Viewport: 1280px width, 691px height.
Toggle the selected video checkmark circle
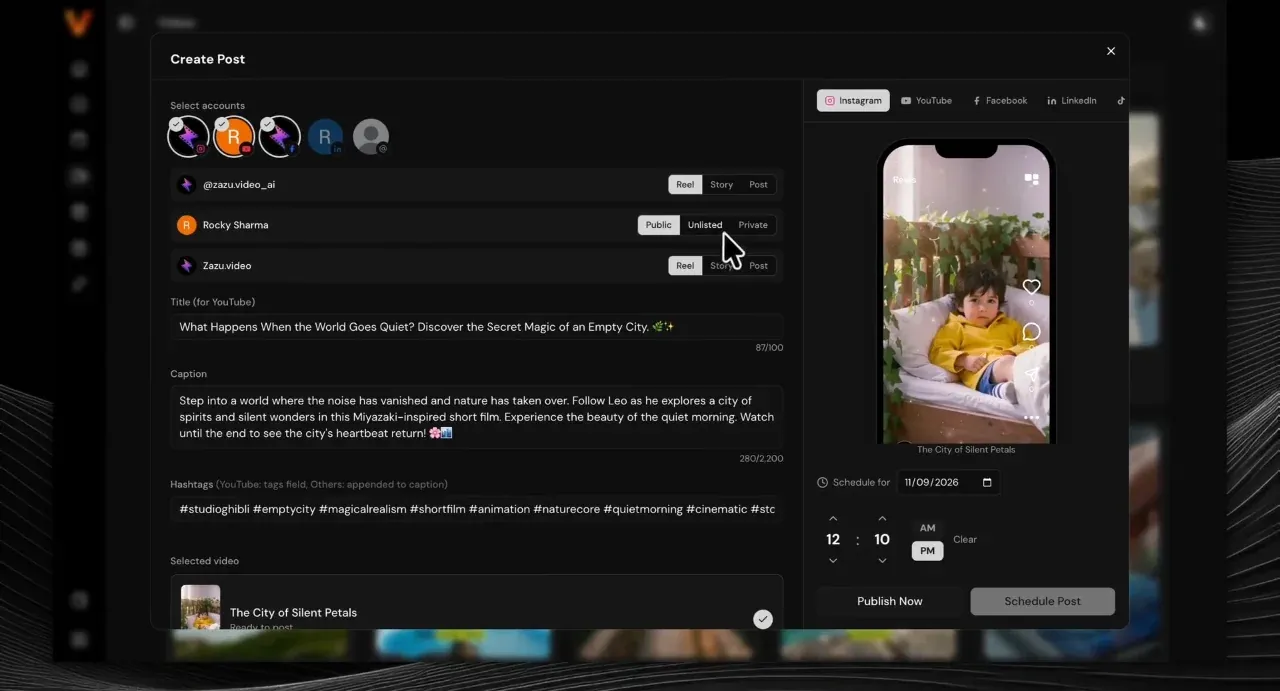click(x=763, y=619)
